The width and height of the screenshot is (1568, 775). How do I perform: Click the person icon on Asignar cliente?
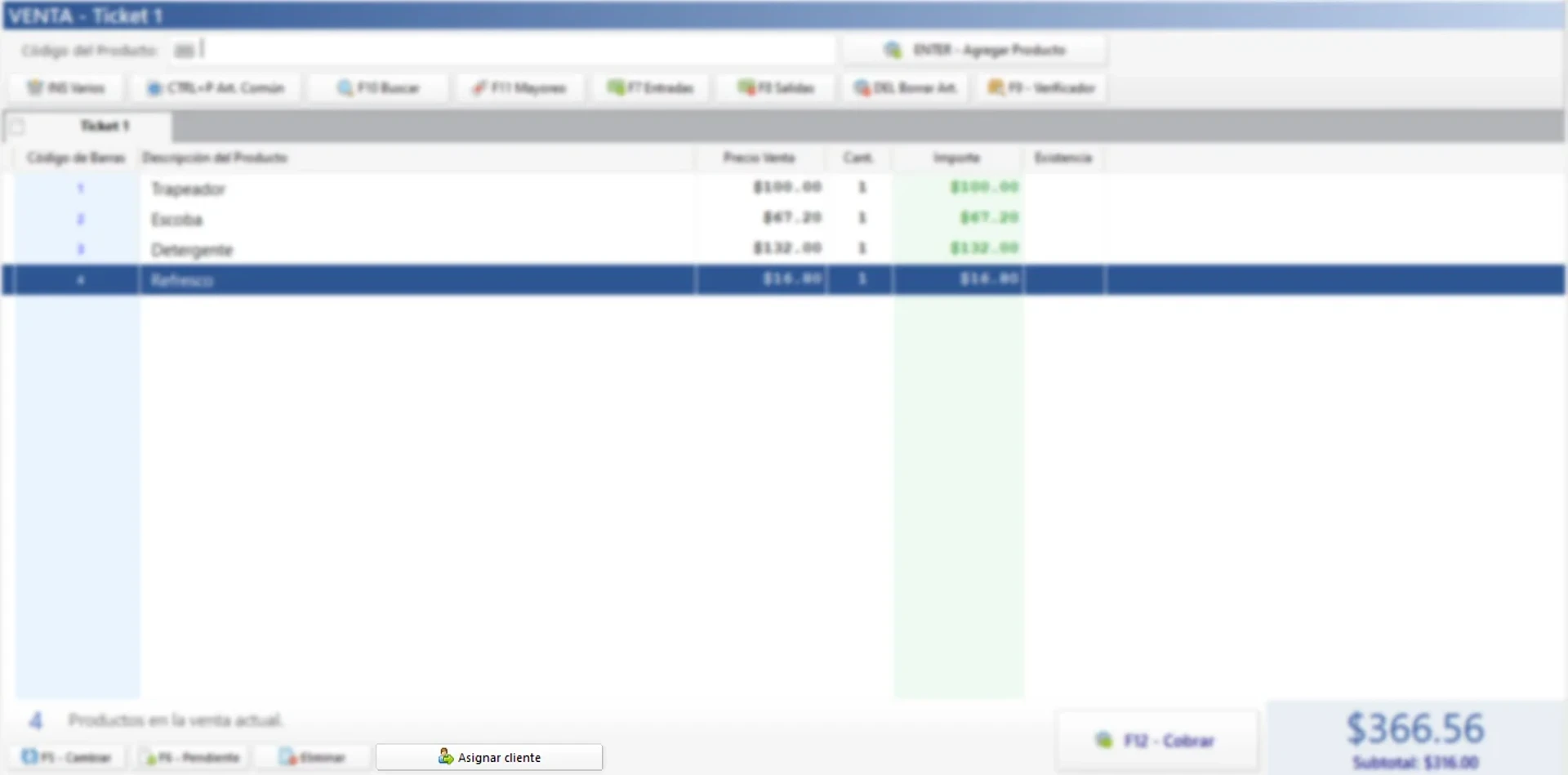point(445,757)
